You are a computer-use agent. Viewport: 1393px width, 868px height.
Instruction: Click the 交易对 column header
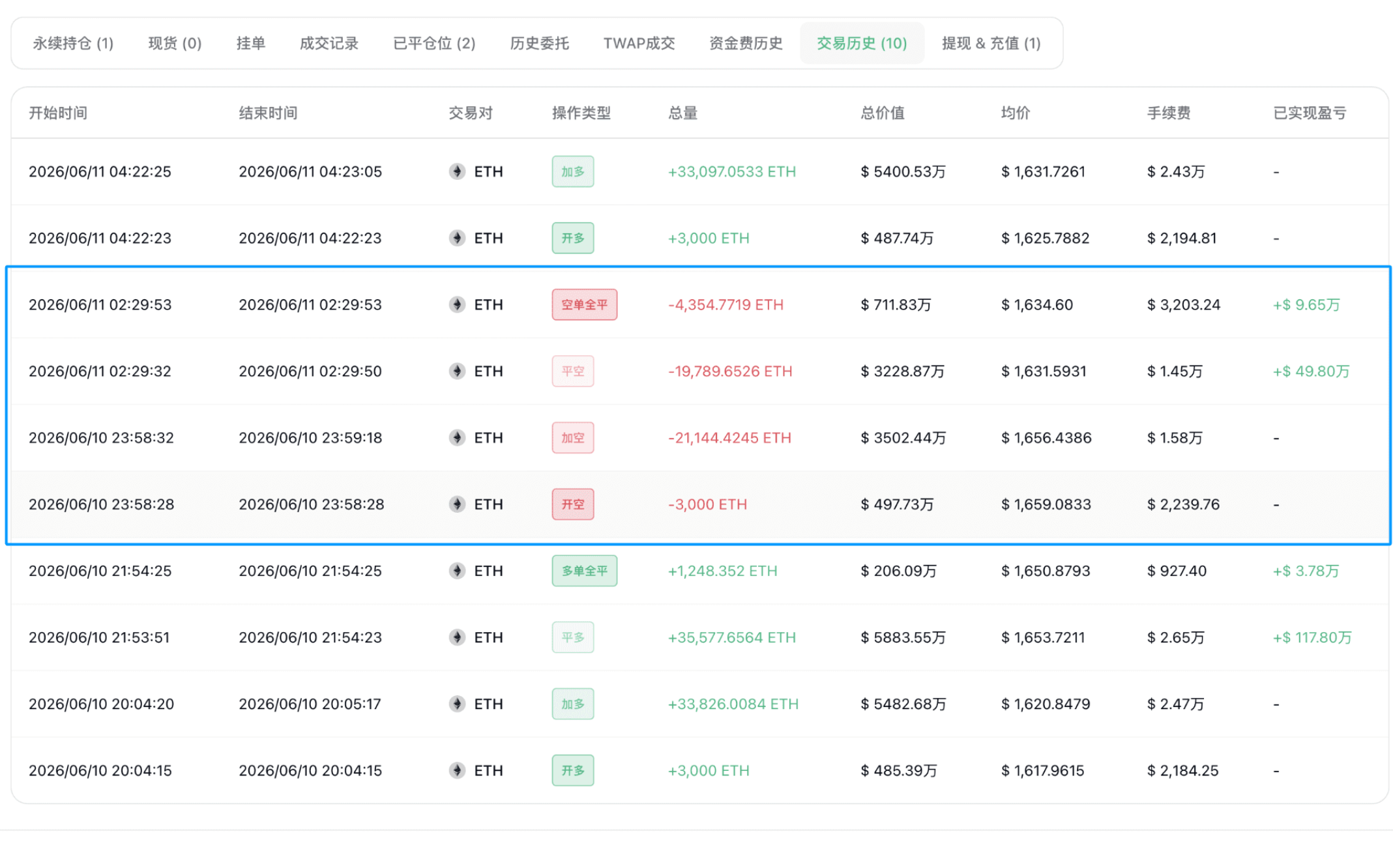(x=471, y=113)
